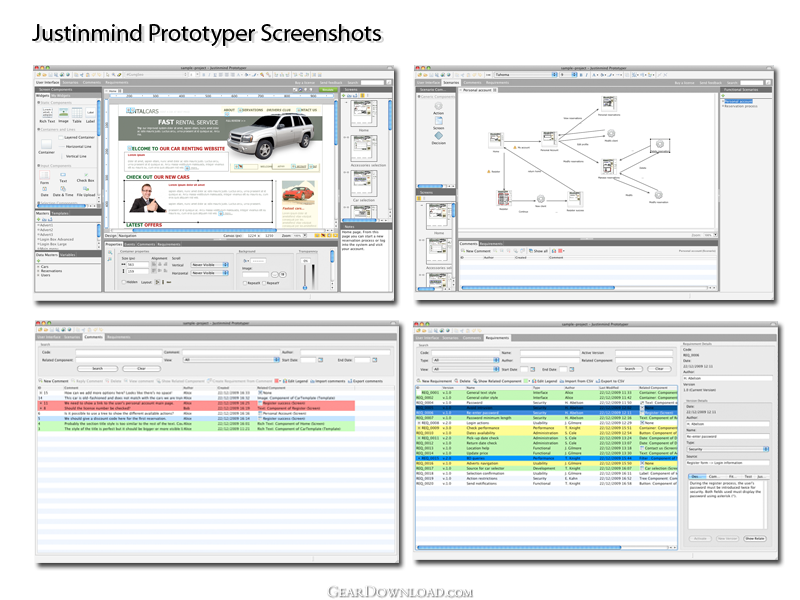Open Events tab next to Properties
Viewport: 800px width, 600px height.
[130, 244]
